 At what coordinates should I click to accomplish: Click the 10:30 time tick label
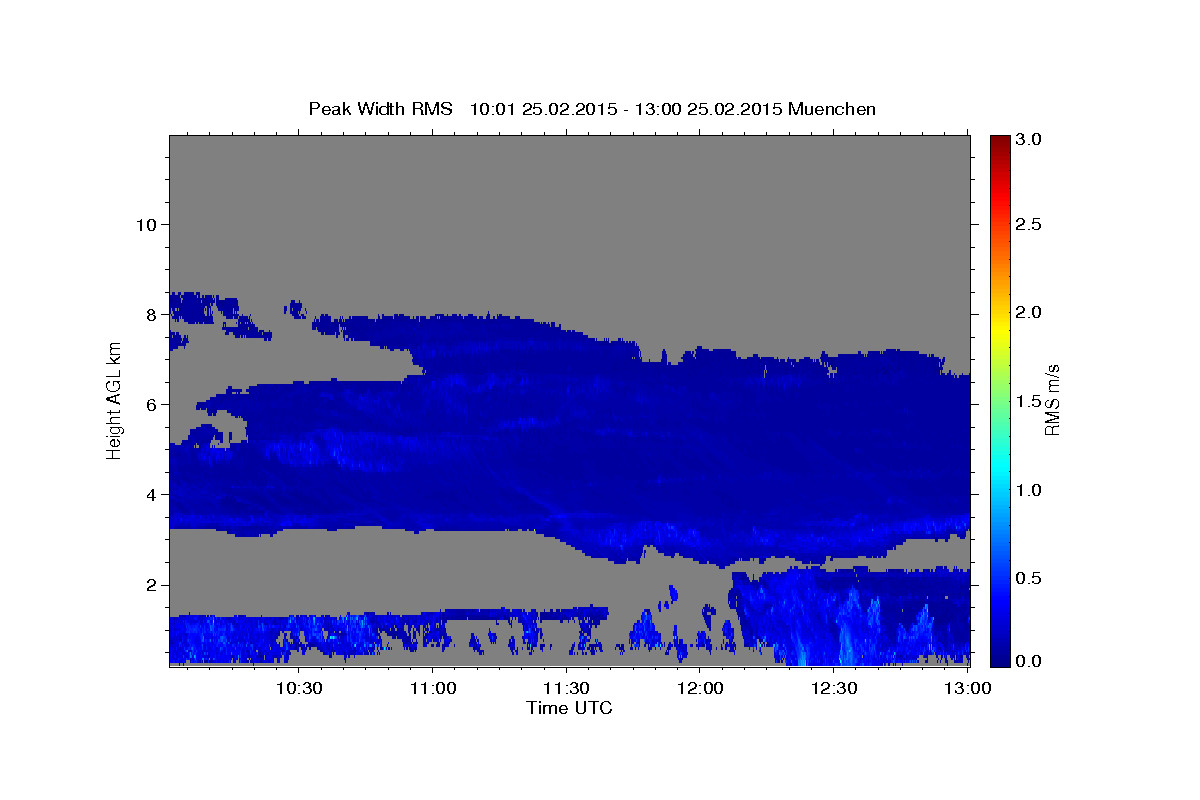(x=298, y=688)
